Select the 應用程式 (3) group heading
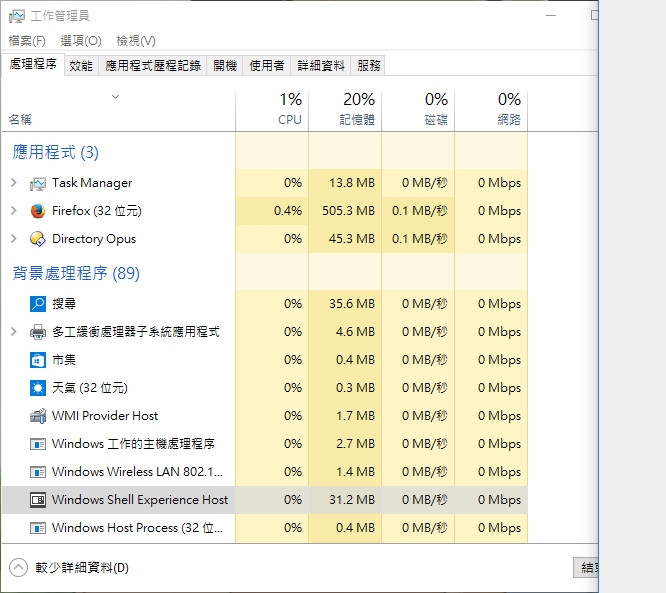666x593 pixels. point(56,152)
